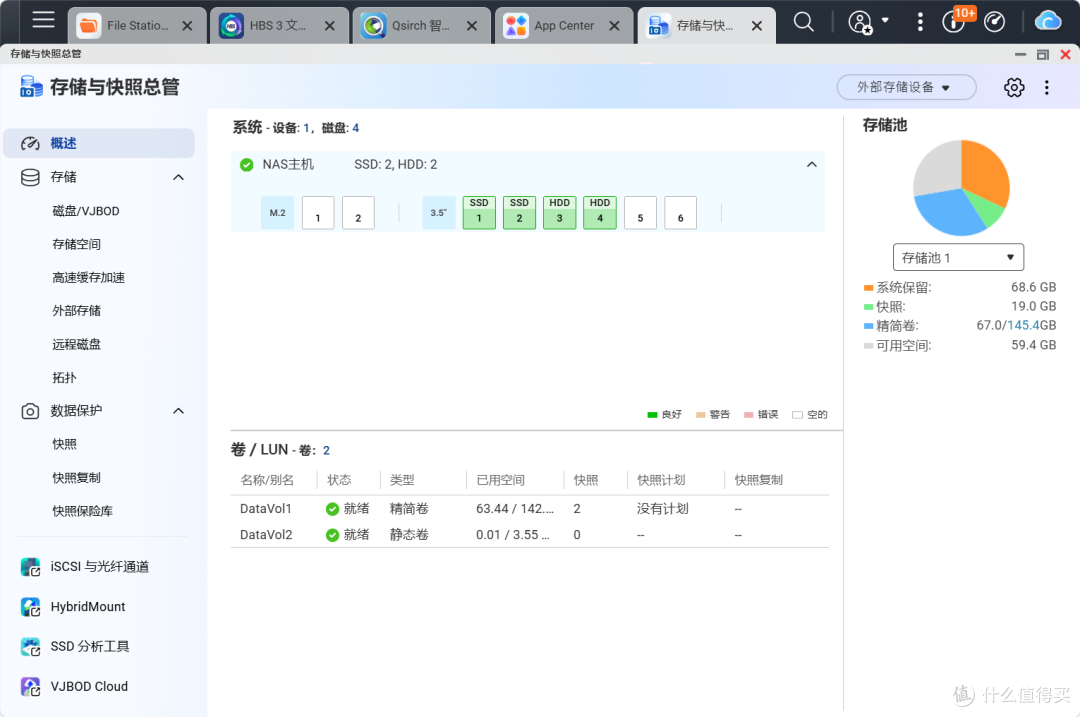The width and height of the screenshot is (1080, 717).
Task: Select the DataVol2 volume row
Action: click(x=530, y=535)
